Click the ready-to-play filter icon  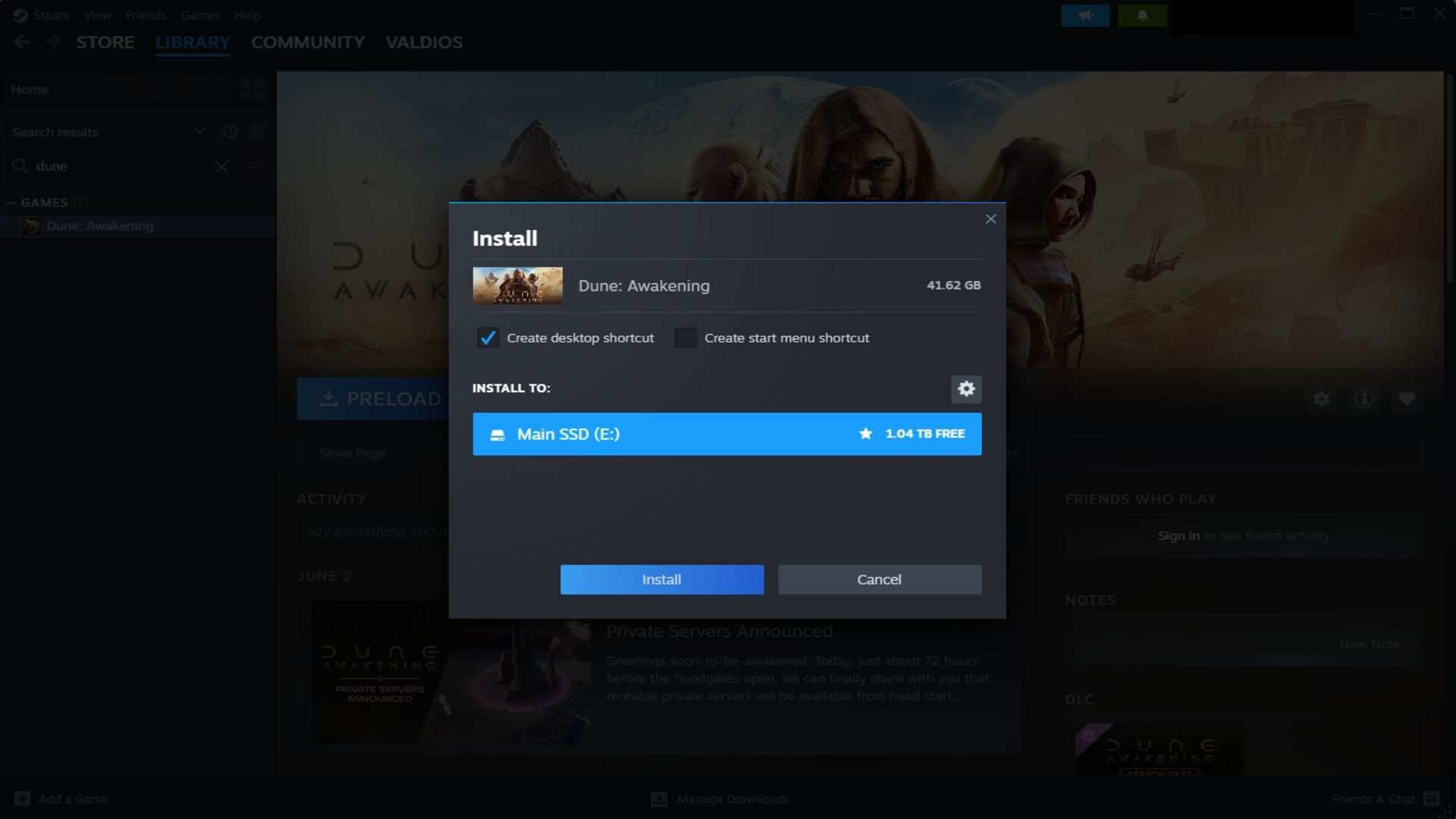pos(256,131)
